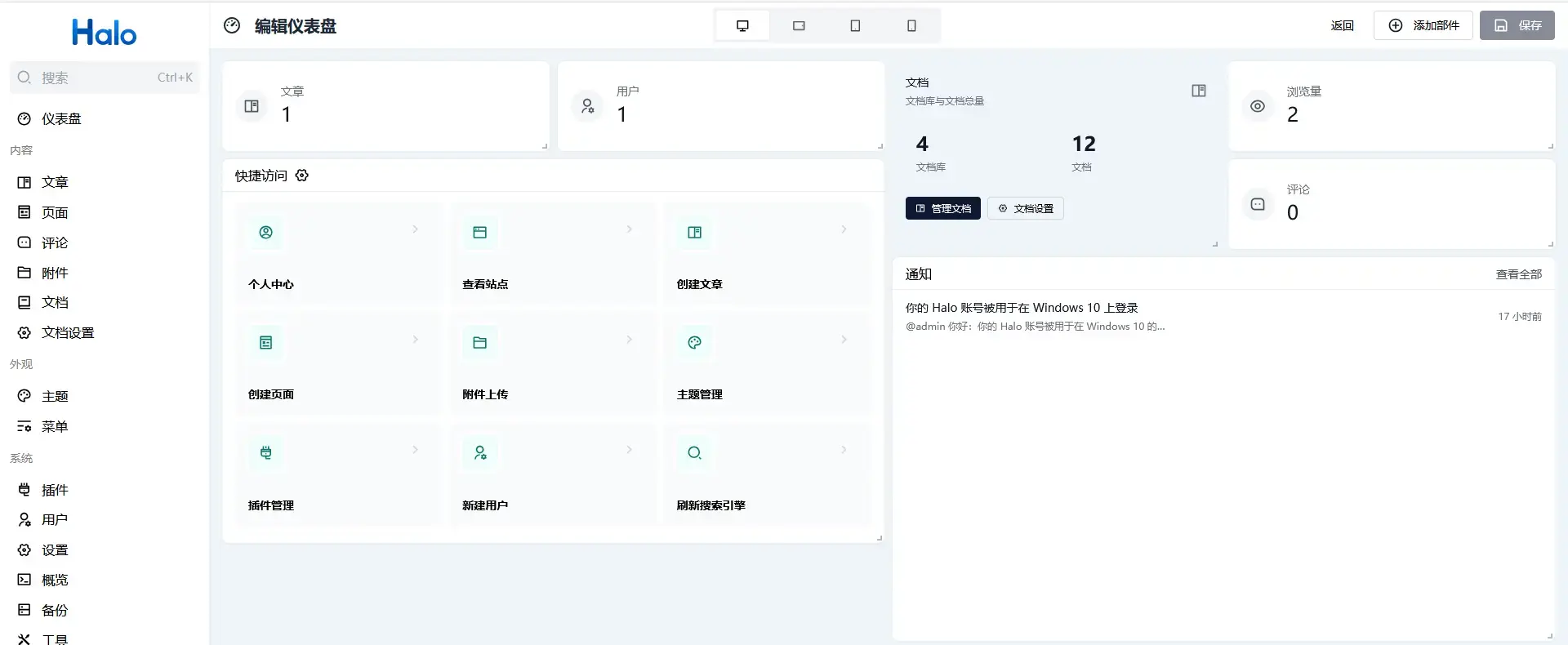
Task: Click the 管理文档 button
Action: pos(943,208)
